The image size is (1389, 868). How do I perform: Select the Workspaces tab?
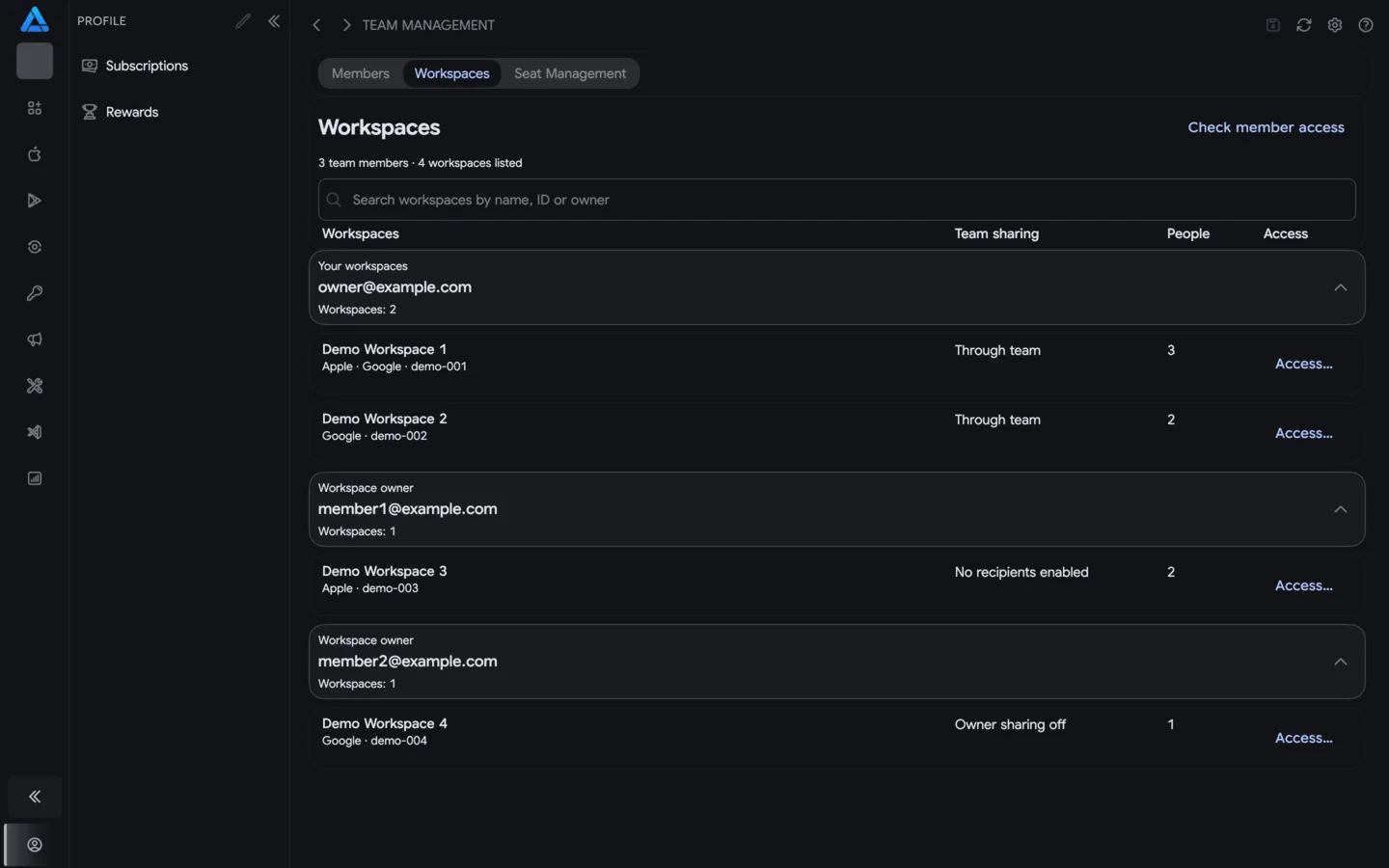(451, 73)
